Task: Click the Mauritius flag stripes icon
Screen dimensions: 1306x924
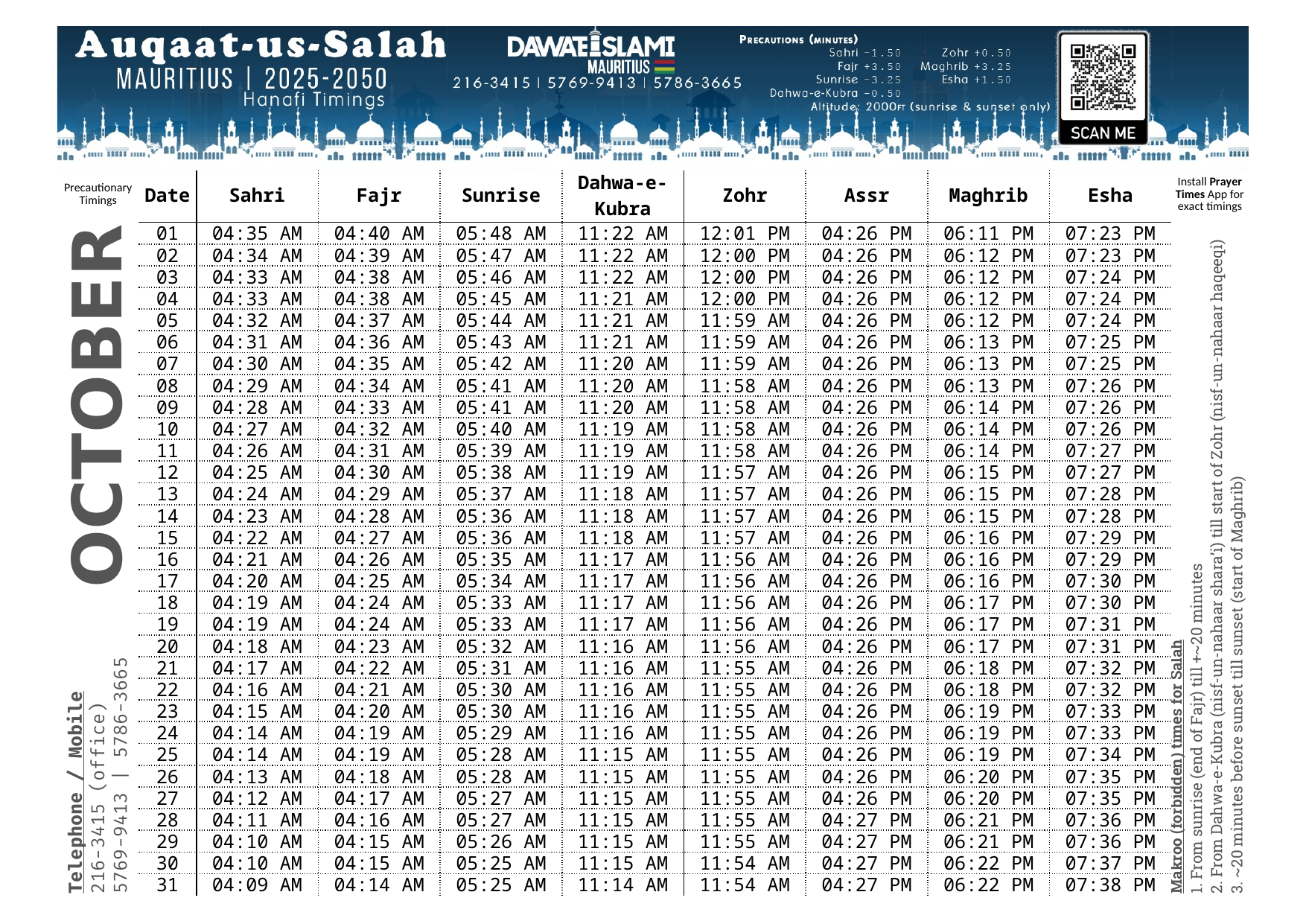Action: click(x=664, y=66)
